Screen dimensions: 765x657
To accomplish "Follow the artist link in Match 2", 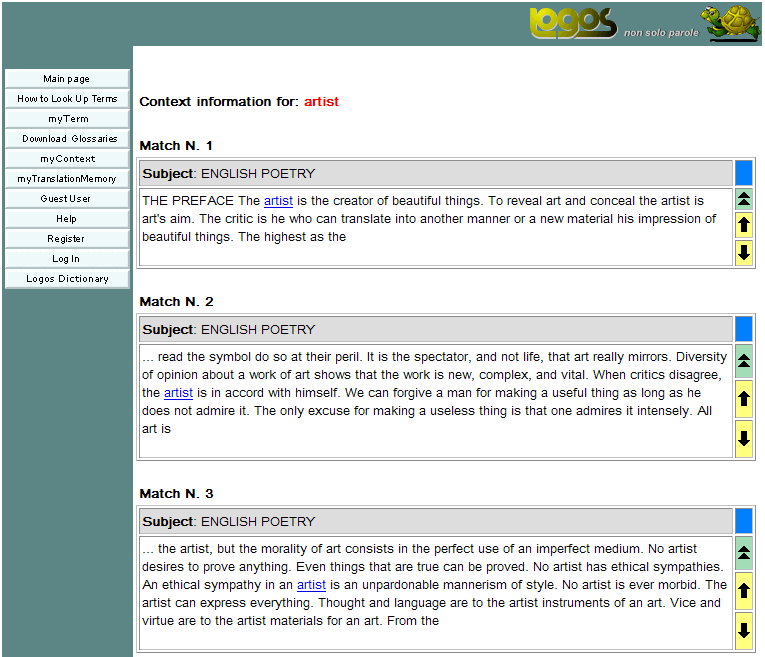I will tap(178, 393).
